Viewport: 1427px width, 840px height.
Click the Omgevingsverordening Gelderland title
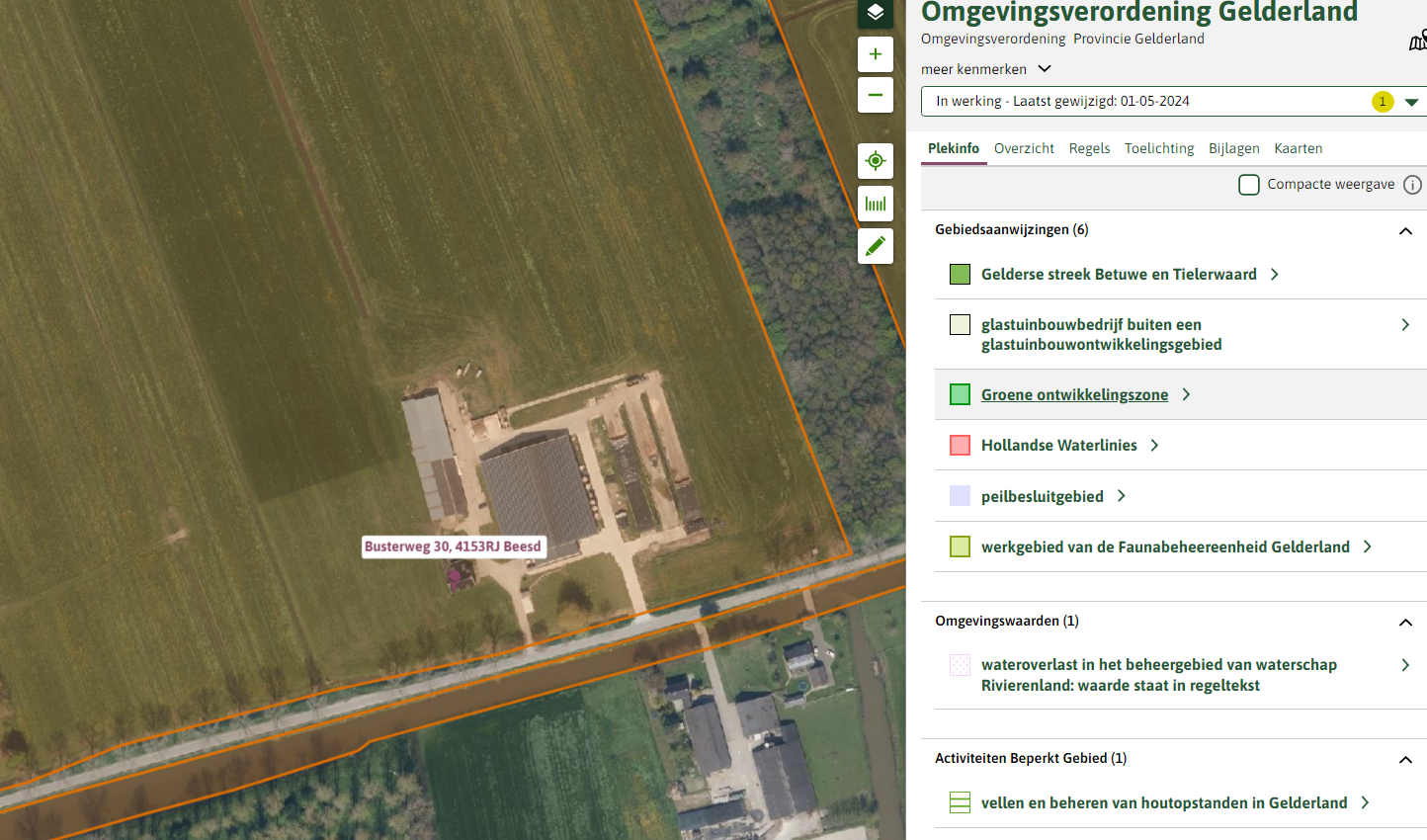click(1139, 12)
